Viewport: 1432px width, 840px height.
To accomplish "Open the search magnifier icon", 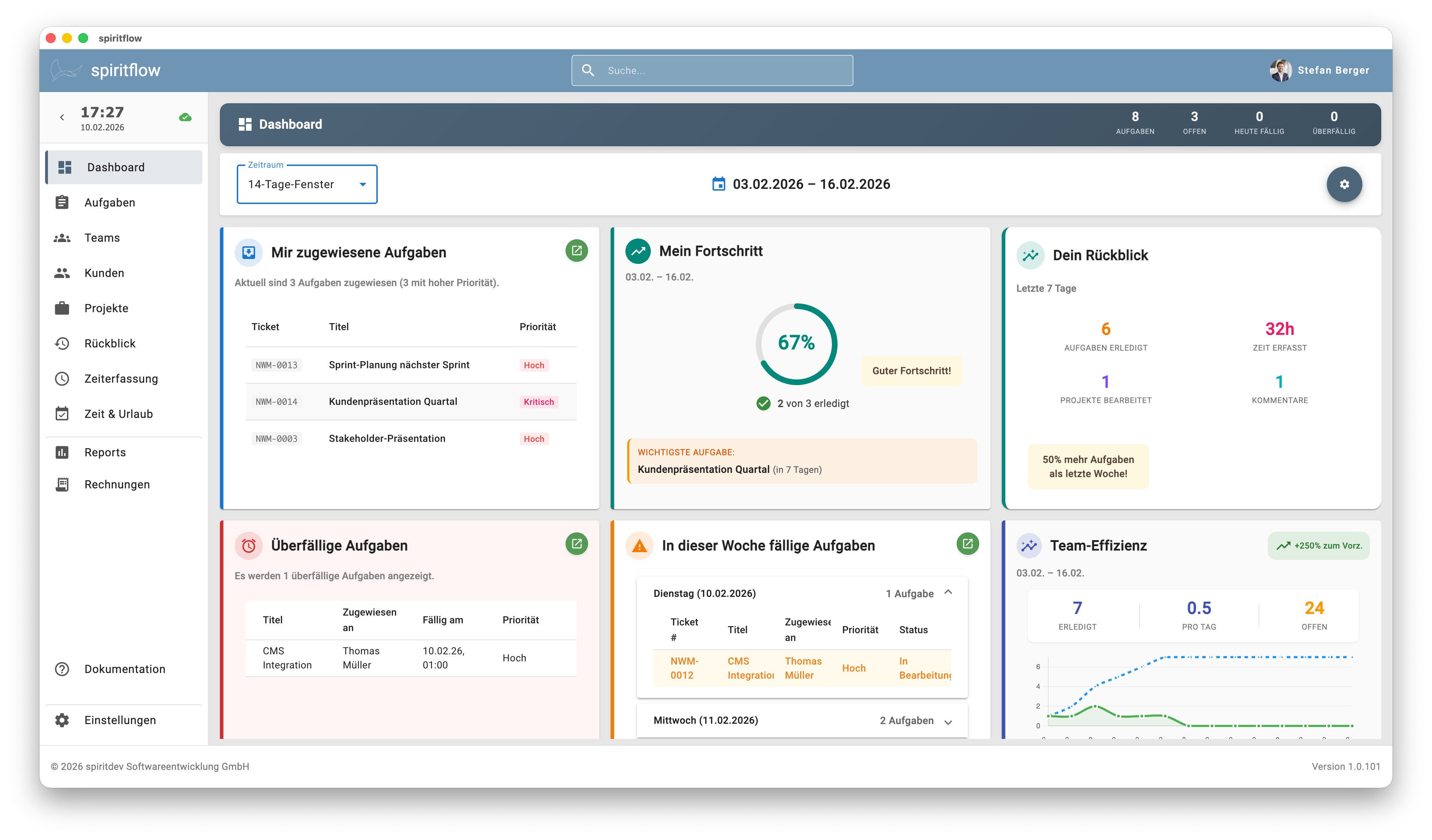I will click(589, 70).
